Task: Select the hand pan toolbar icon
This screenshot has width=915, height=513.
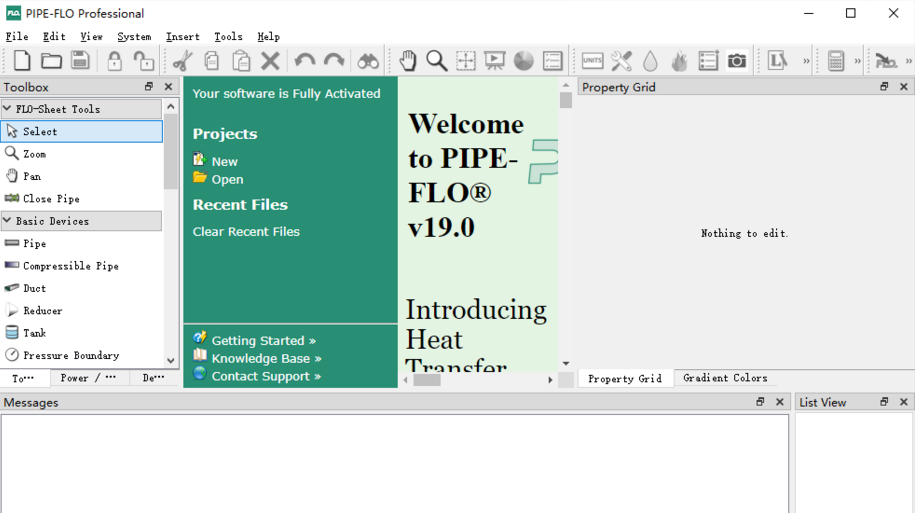Action: pyautogui.click(x=408, y=60)
